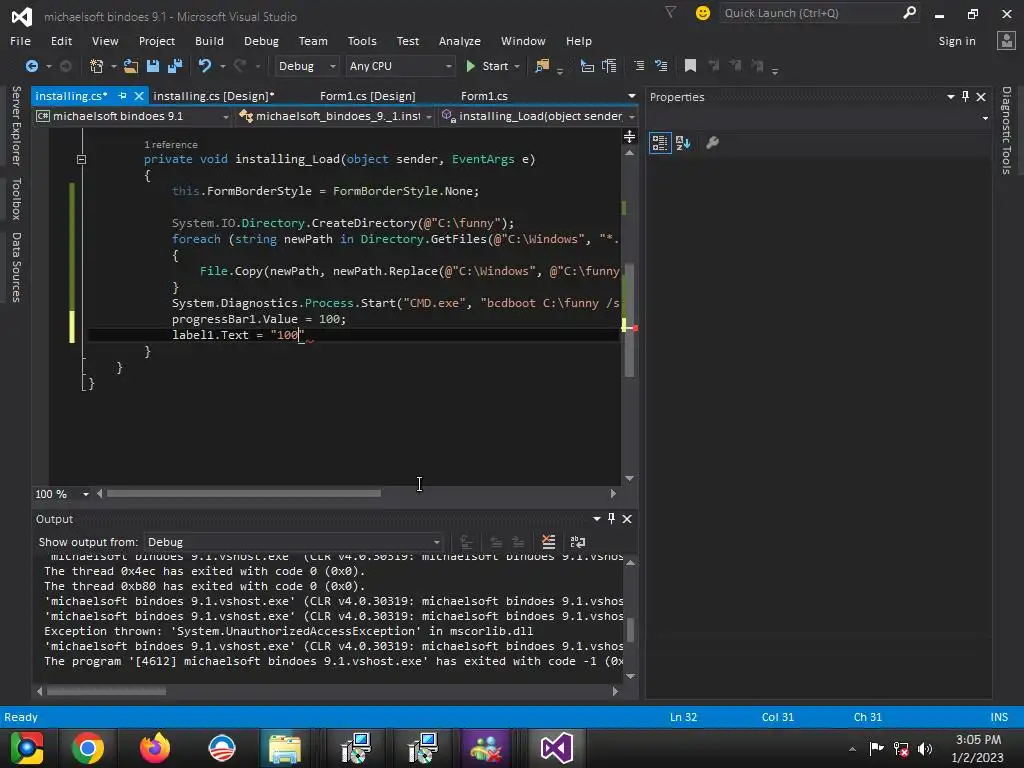Open the notifications filter flag icon
The image size is (1024, 768).
tap(671, 12)
